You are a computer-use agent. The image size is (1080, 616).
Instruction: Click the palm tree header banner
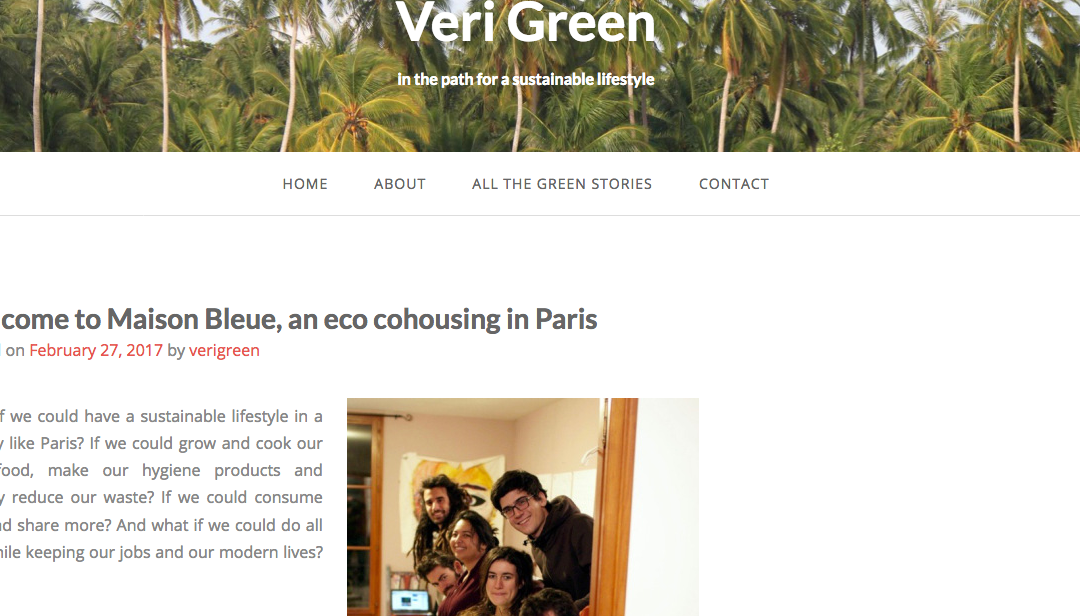pos(540,76)
